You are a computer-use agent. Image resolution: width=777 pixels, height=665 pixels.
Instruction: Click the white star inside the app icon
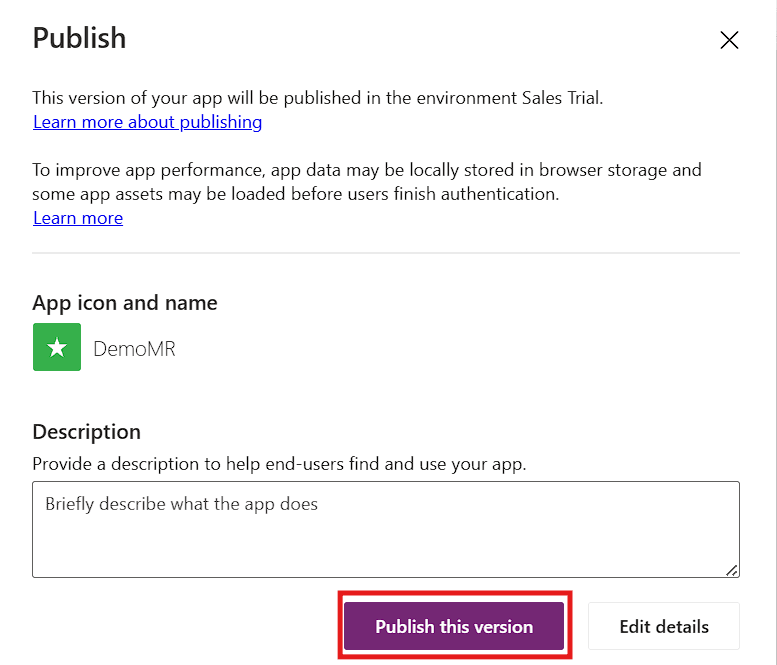57,347
